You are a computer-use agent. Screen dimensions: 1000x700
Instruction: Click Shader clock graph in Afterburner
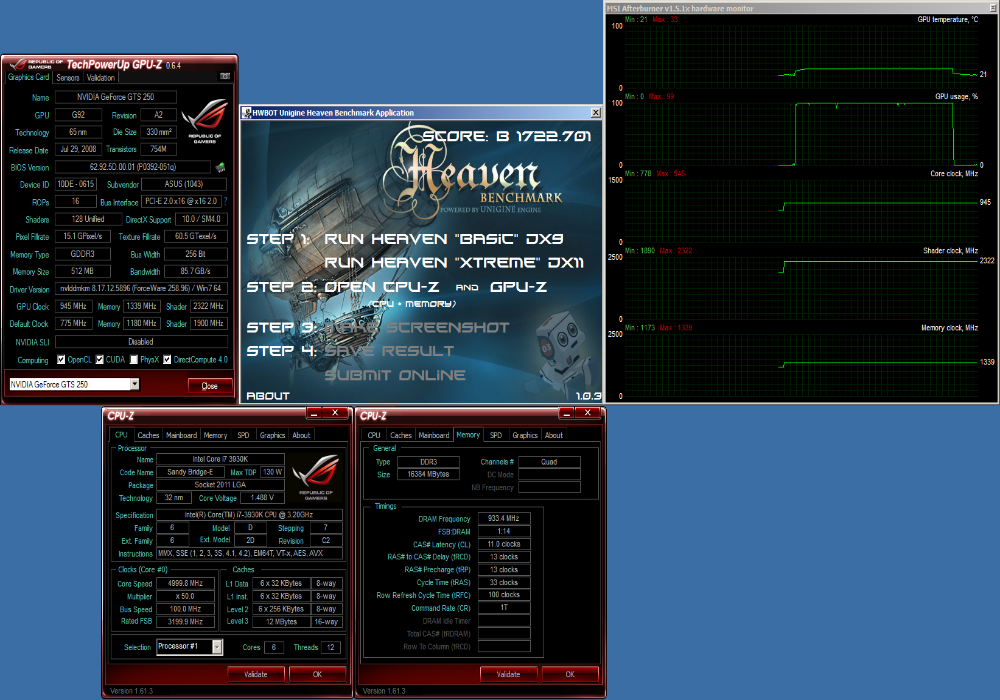tap(801, 288)
